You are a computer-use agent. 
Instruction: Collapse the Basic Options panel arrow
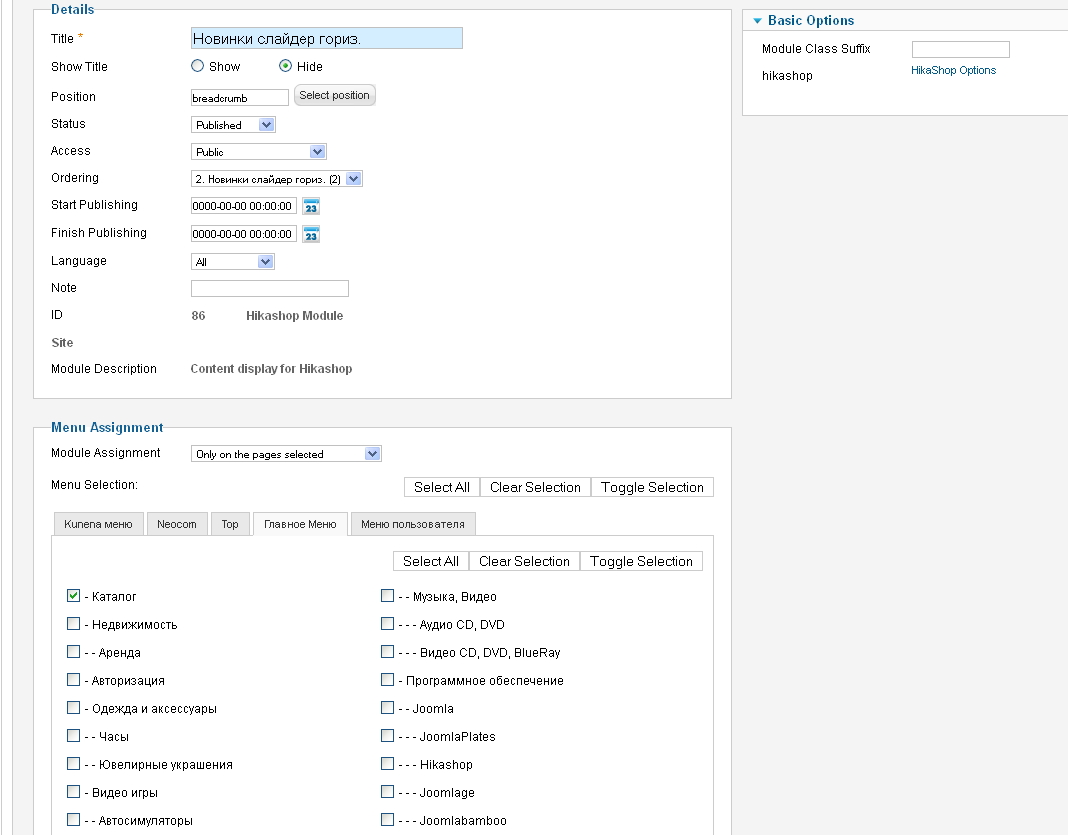[x=757, y=21]
